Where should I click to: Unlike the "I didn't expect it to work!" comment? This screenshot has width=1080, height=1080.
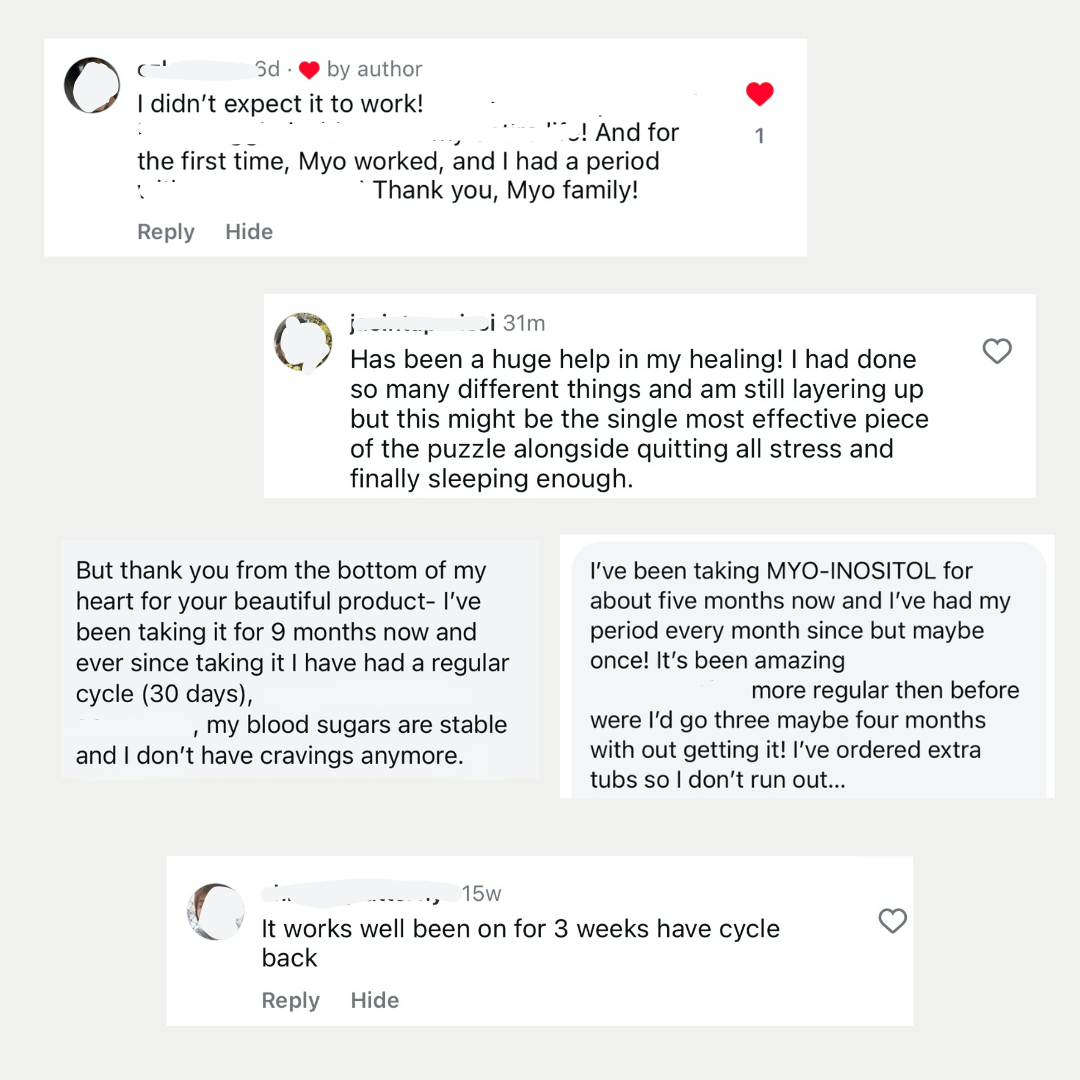tap(760, 94)
